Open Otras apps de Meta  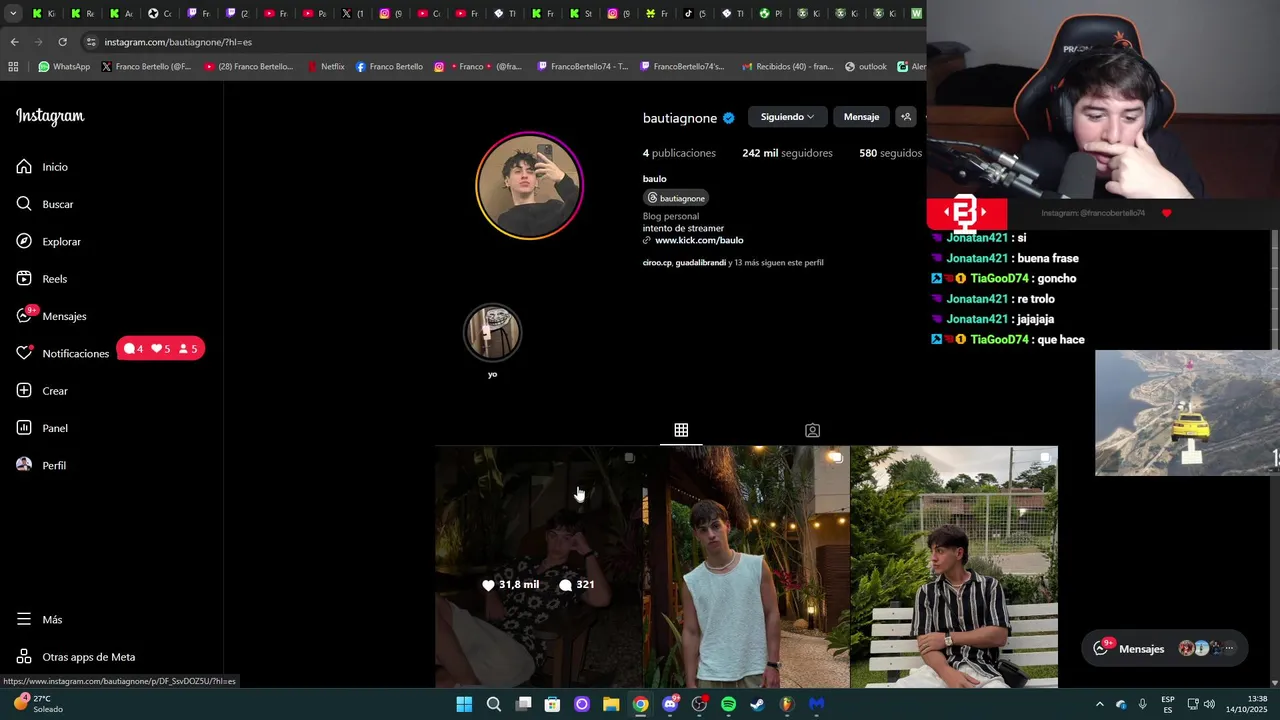point(76,657)
